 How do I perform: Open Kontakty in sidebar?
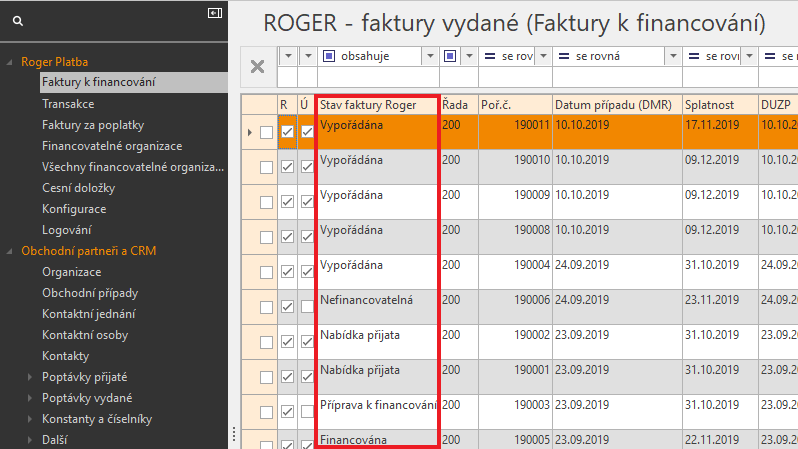65,356
